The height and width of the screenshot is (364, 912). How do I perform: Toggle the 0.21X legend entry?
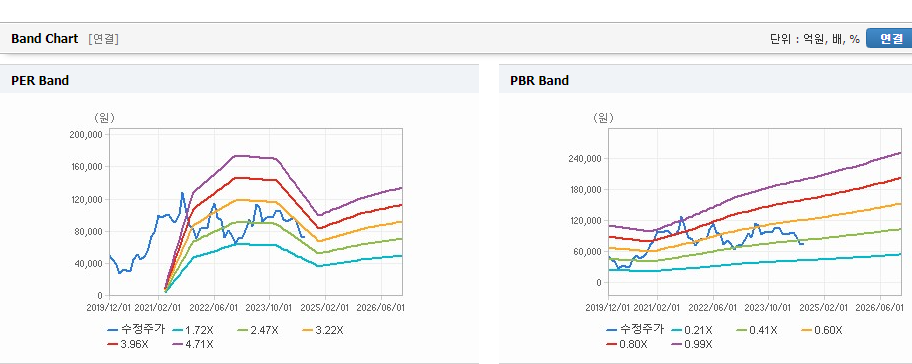pos(691,330)
